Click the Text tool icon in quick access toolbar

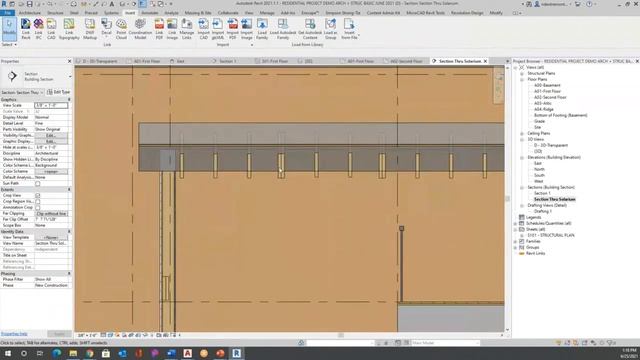coord(111,4)
